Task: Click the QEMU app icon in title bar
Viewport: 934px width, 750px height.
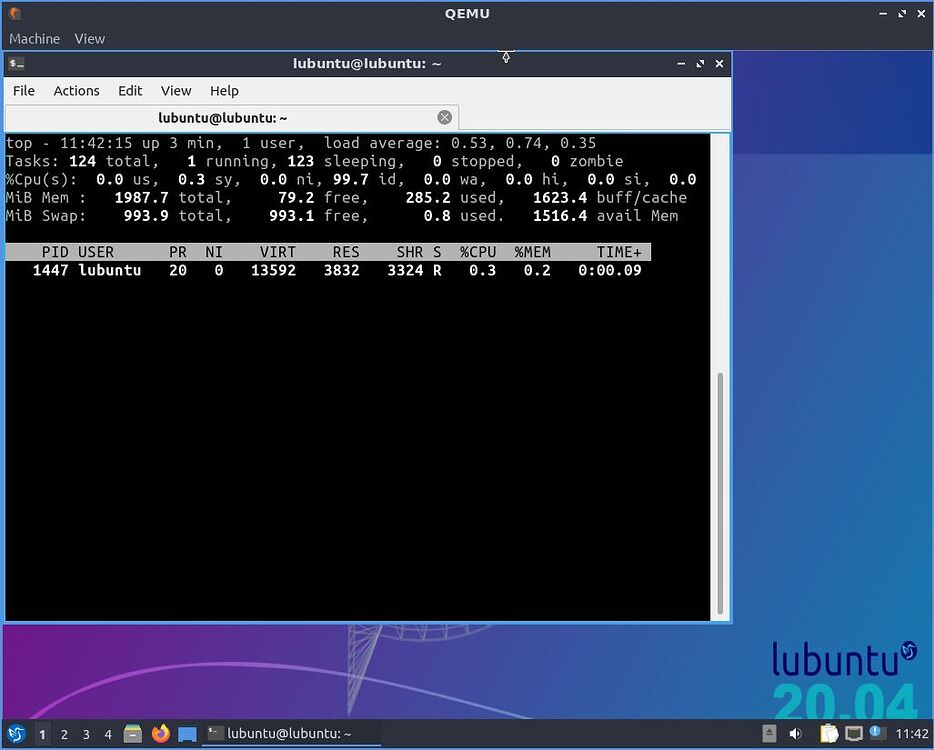Action: click(x=15, y=13)
